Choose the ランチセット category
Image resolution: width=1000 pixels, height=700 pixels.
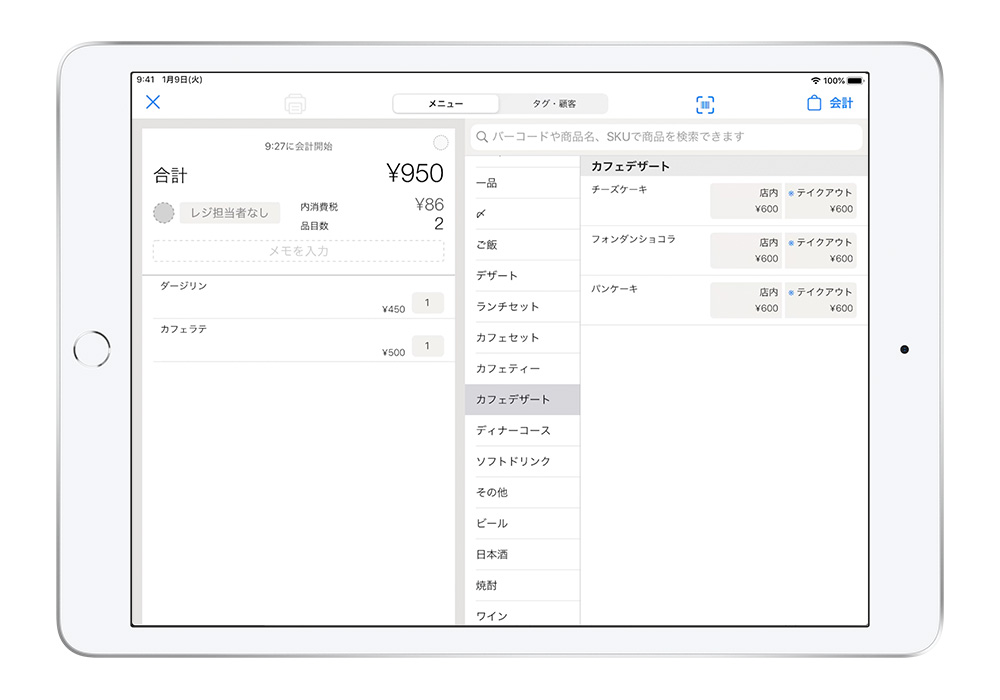tap(522, 307)
